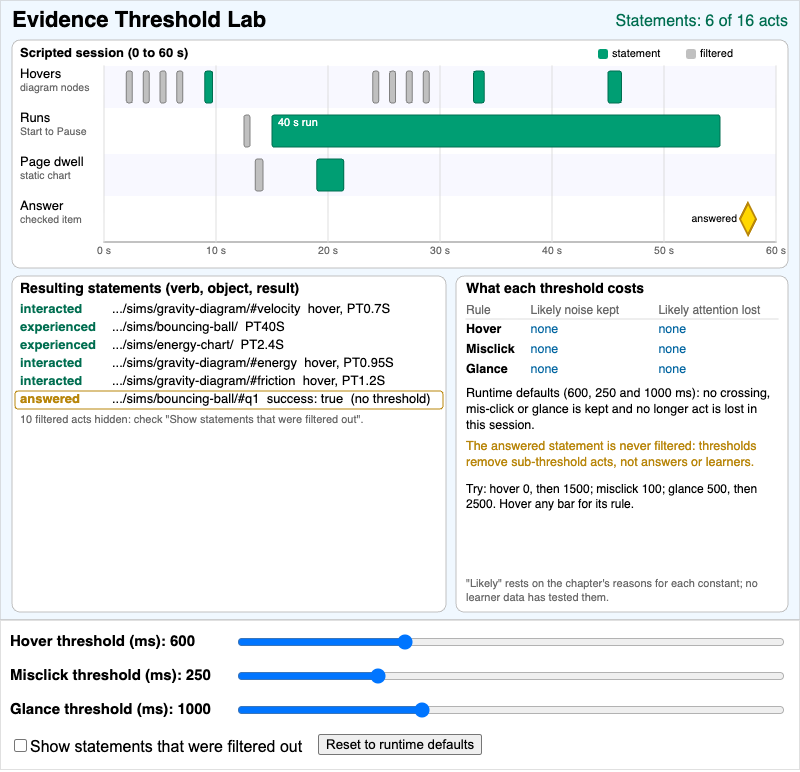
Task: Click Misclick row 'none' under Likely noise kept
Action: pyautogui.click(x=544, y=349)
